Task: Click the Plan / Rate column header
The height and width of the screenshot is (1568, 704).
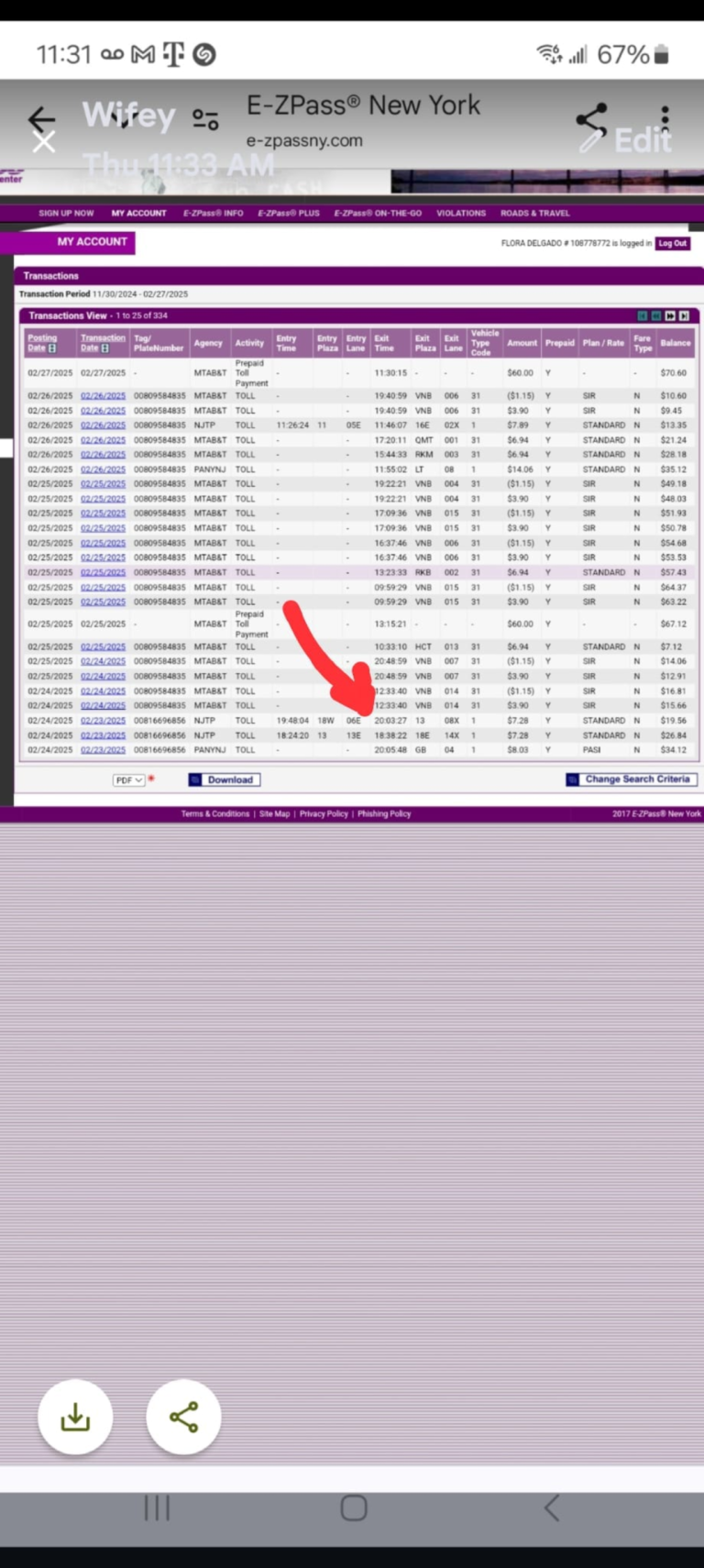Action: (x=603, y=343)
